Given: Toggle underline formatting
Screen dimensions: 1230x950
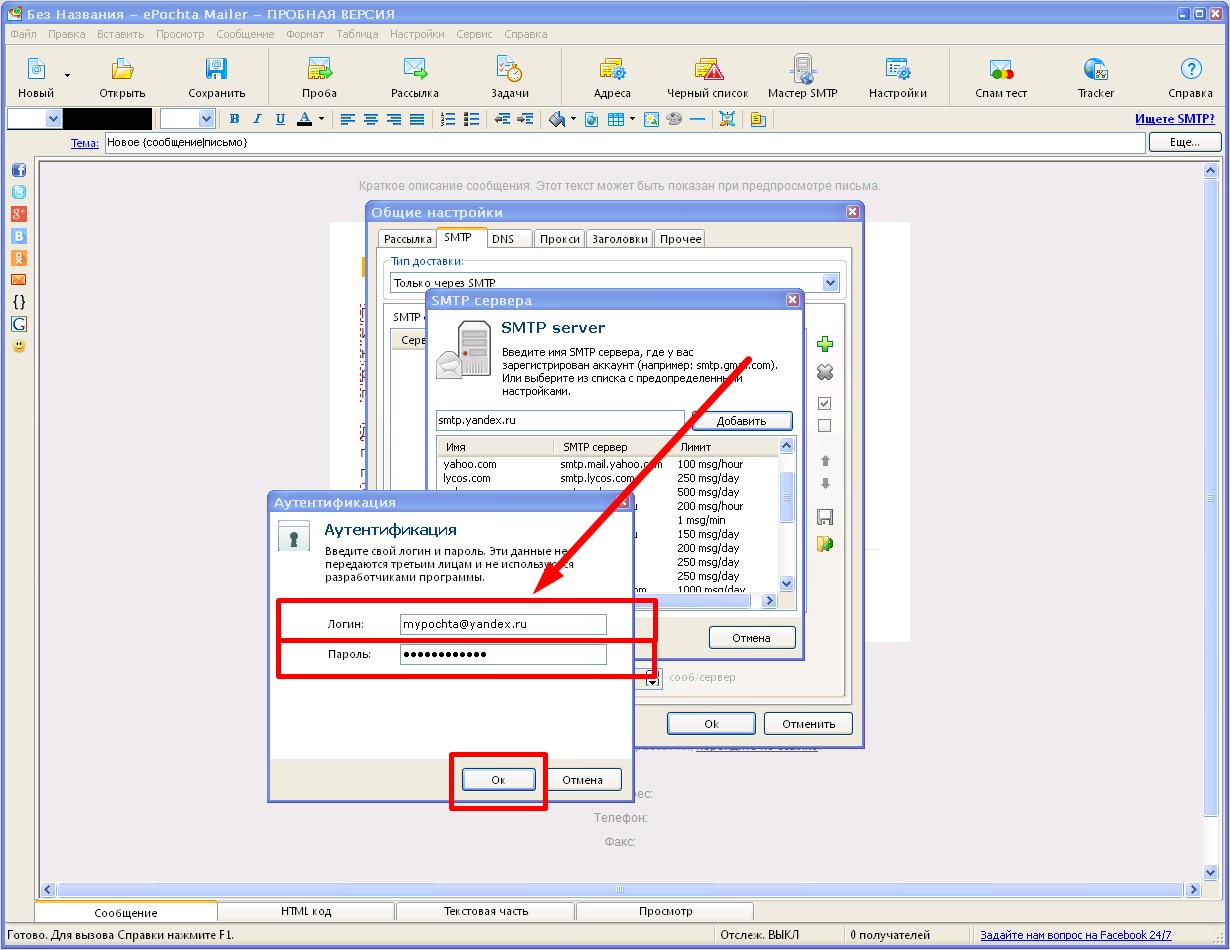Looking at the screenshot, I should [280, 119].
